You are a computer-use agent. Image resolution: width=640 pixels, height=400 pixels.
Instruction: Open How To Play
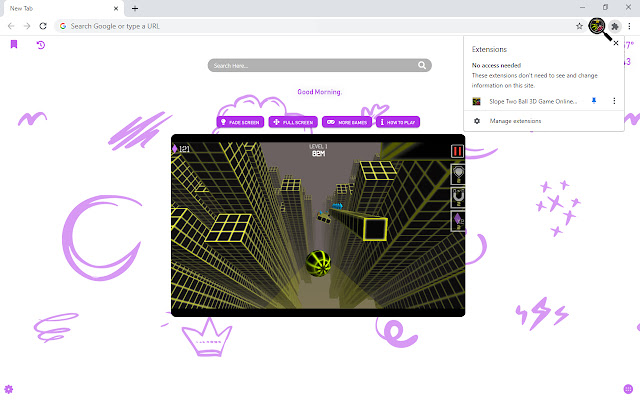(398, 122)
